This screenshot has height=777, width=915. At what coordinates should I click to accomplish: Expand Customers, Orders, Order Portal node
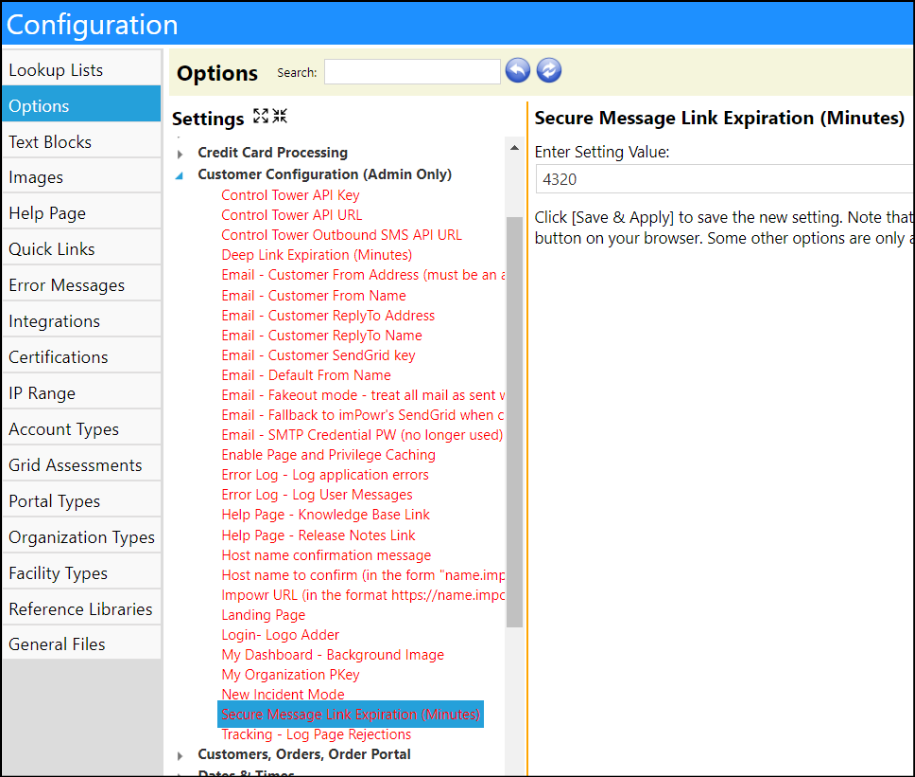coord(180,756)
